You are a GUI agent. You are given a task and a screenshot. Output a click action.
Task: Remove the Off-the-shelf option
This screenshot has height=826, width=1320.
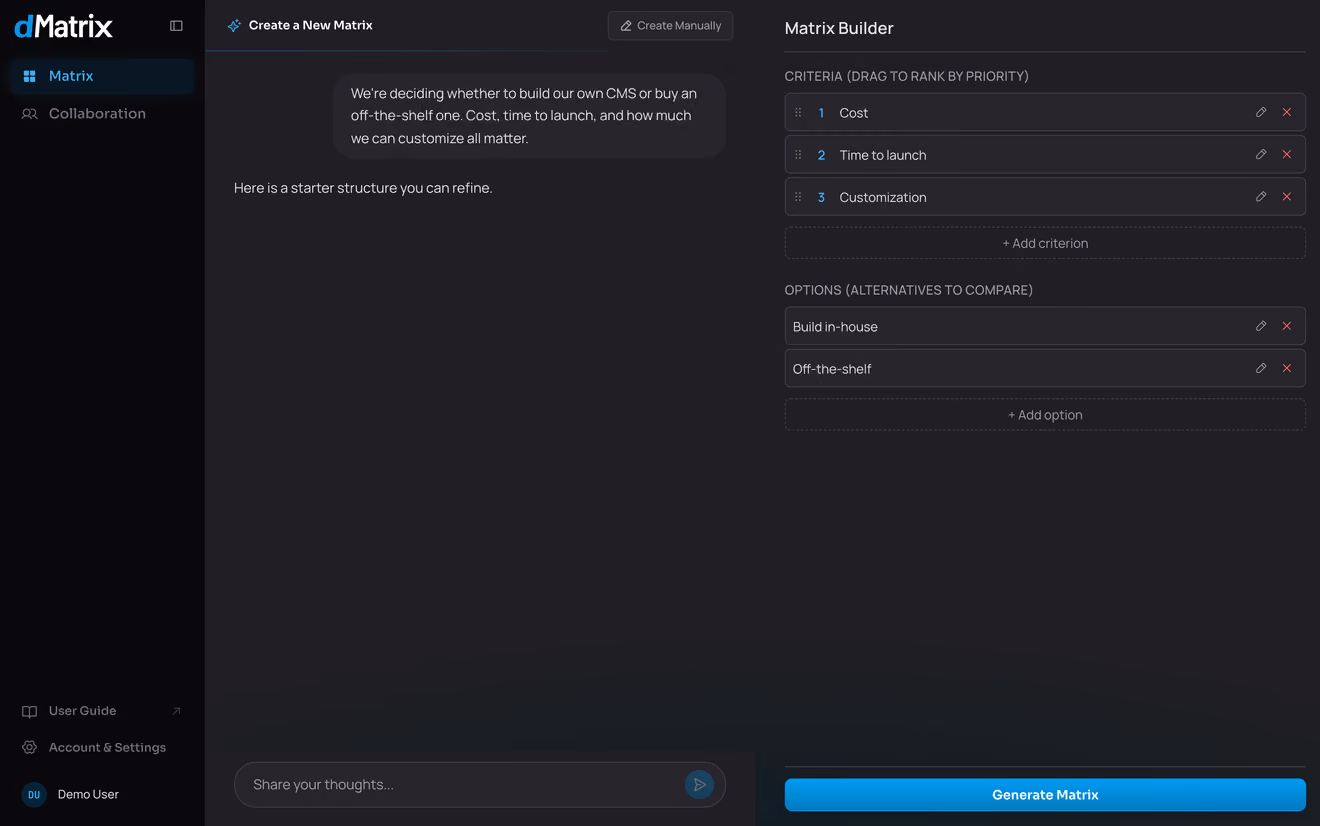pos(1287,368)
